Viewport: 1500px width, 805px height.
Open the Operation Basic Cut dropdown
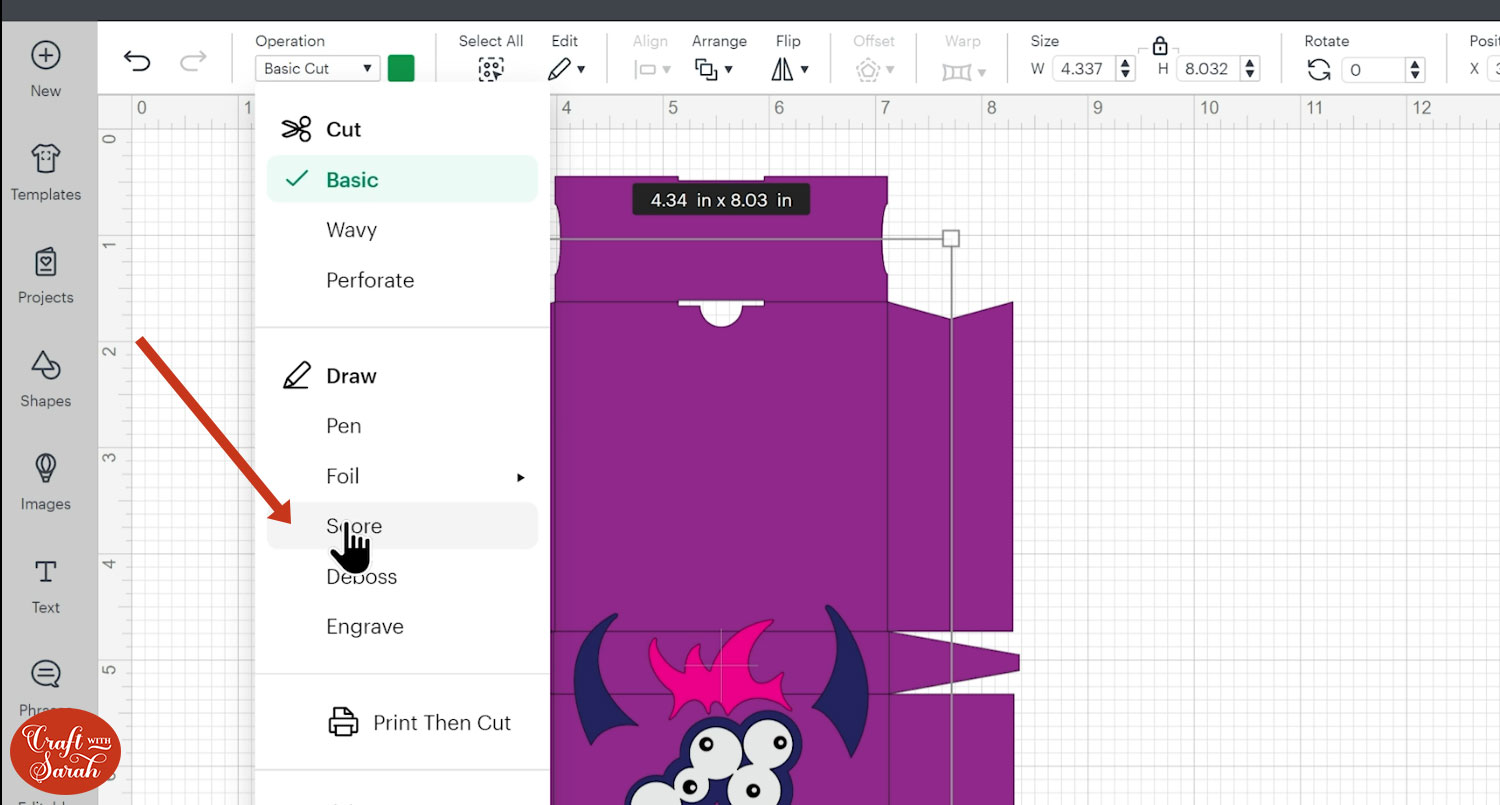(317, 69)
